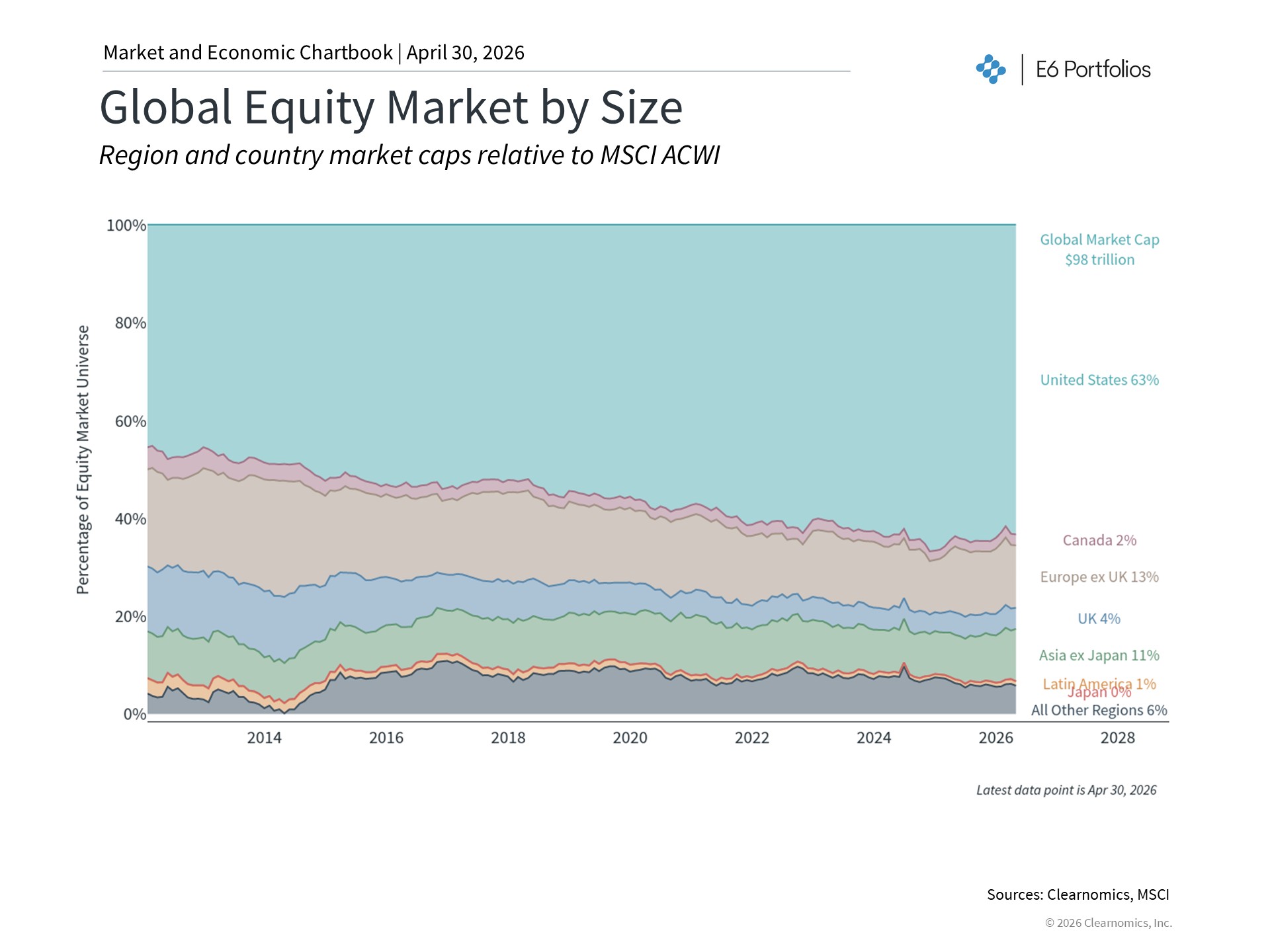Image resolution: width=1270 pixels, height=952 pixels.
Task: Click the Sources: Clearnomics, MSCI text
Action: point(1078,894)
